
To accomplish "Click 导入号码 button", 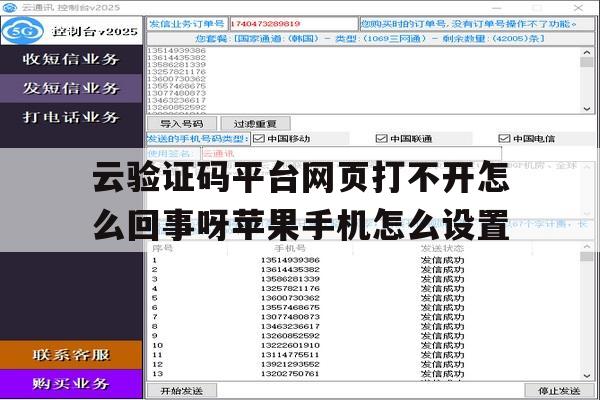I will click(x=182, y=124).
